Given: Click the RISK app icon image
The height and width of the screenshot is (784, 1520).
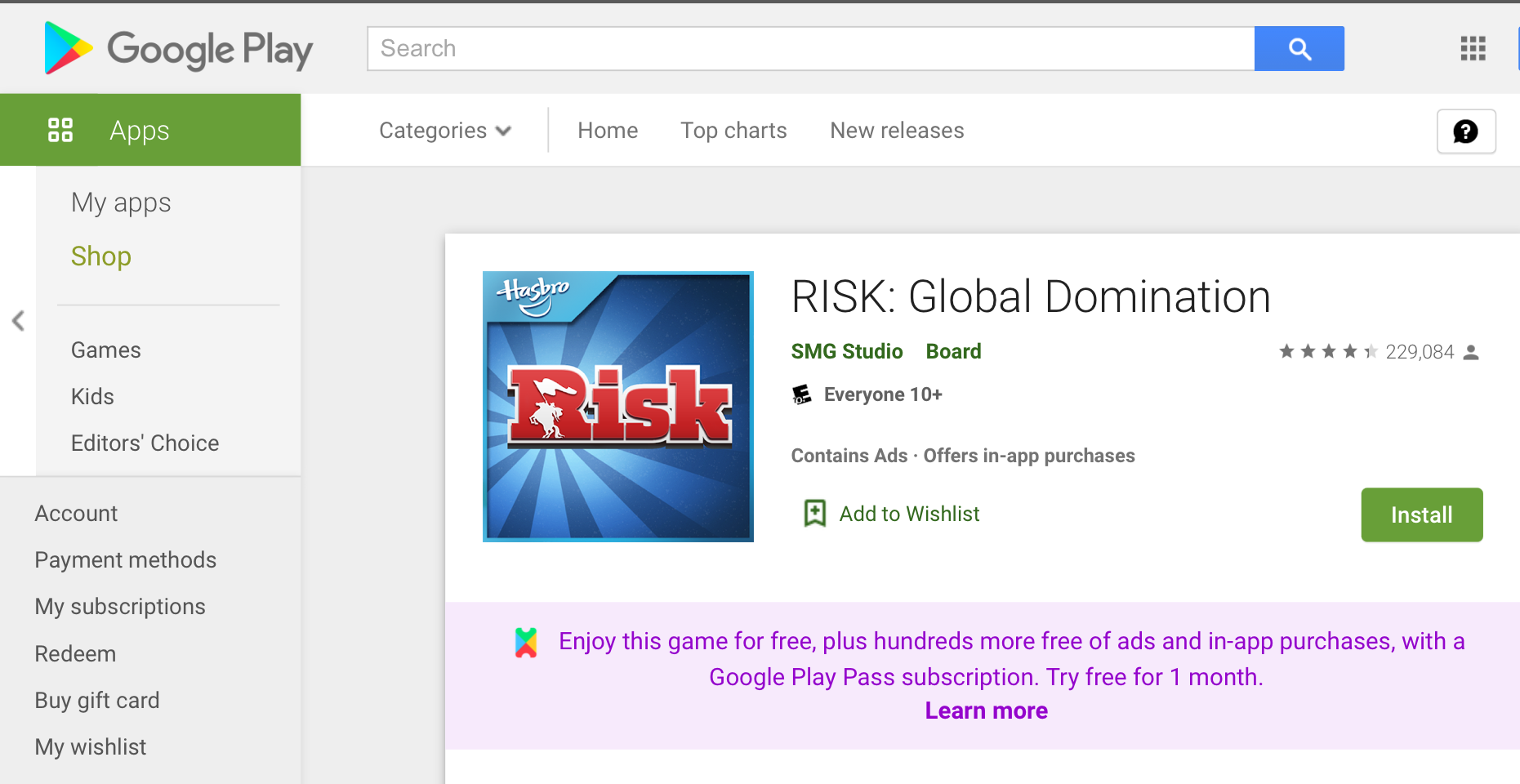Looking at the screenshot, I should tap(618, 407).
